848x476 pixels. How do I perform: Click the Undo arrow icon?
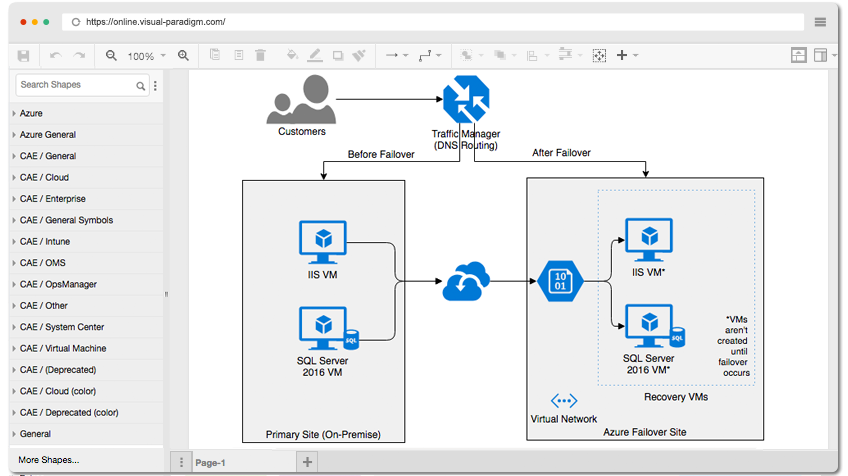point(55,56)
